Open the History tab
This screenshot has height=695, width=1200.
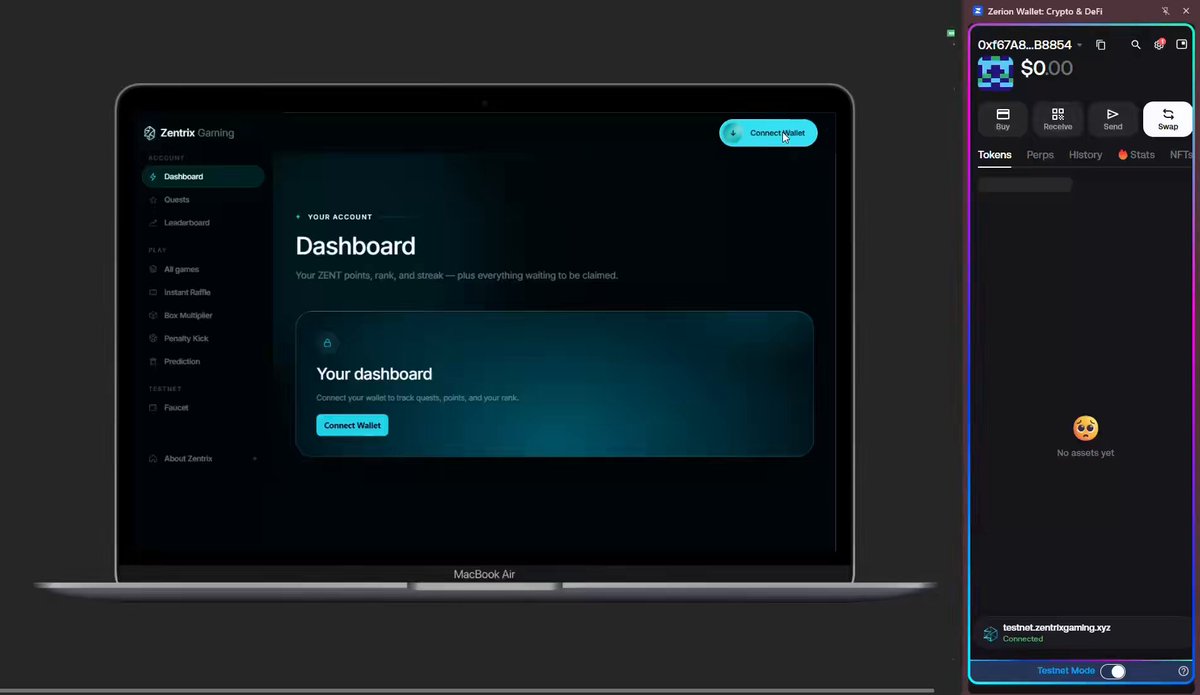coord(1085,155)
